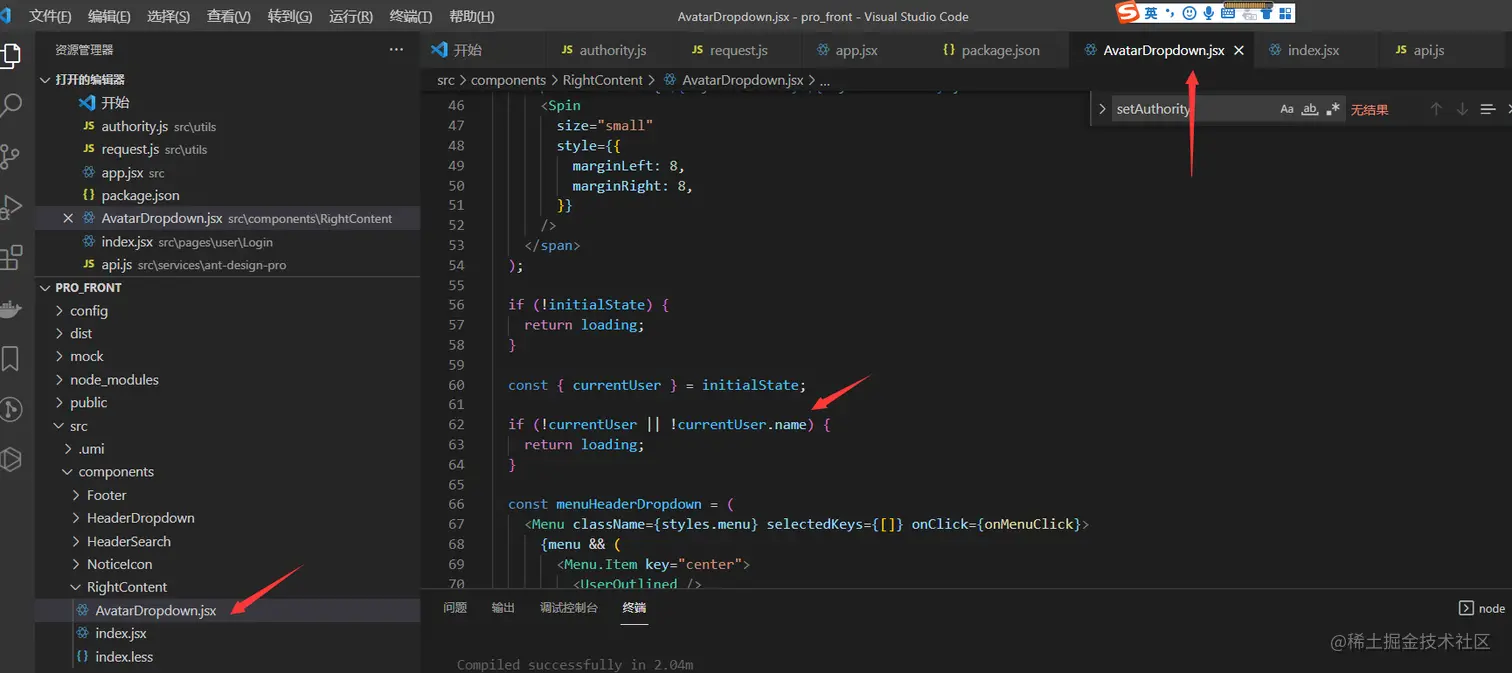Click RightContent in the breadcrumb path

(x=603, y=80)
